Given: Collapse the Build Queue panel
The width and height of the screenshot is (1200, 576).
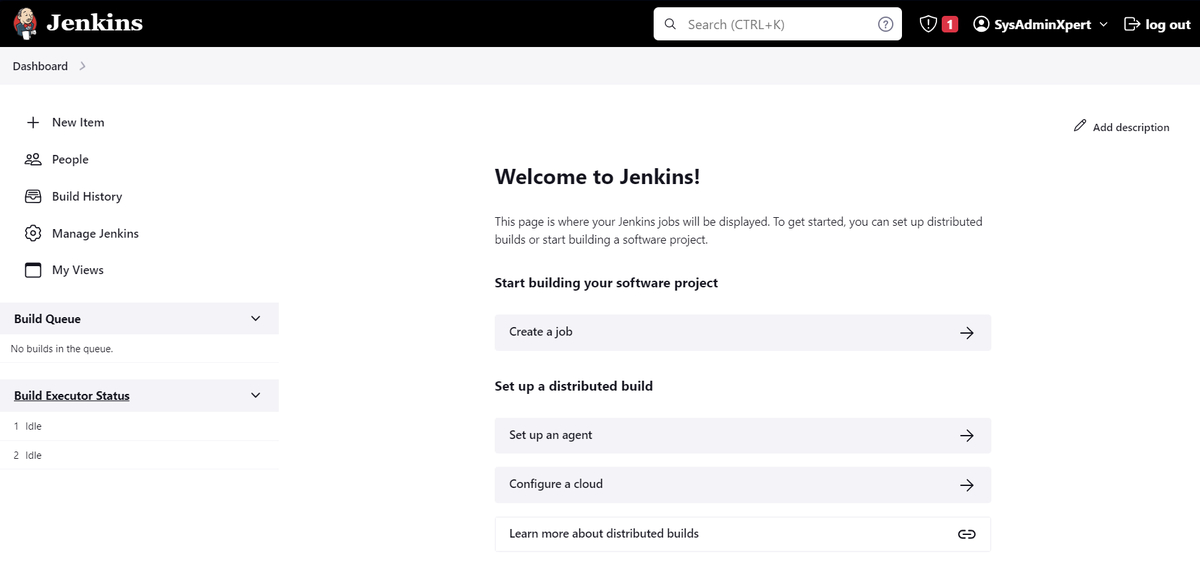Looking at the screenshot, I should (x=255, y=318).
